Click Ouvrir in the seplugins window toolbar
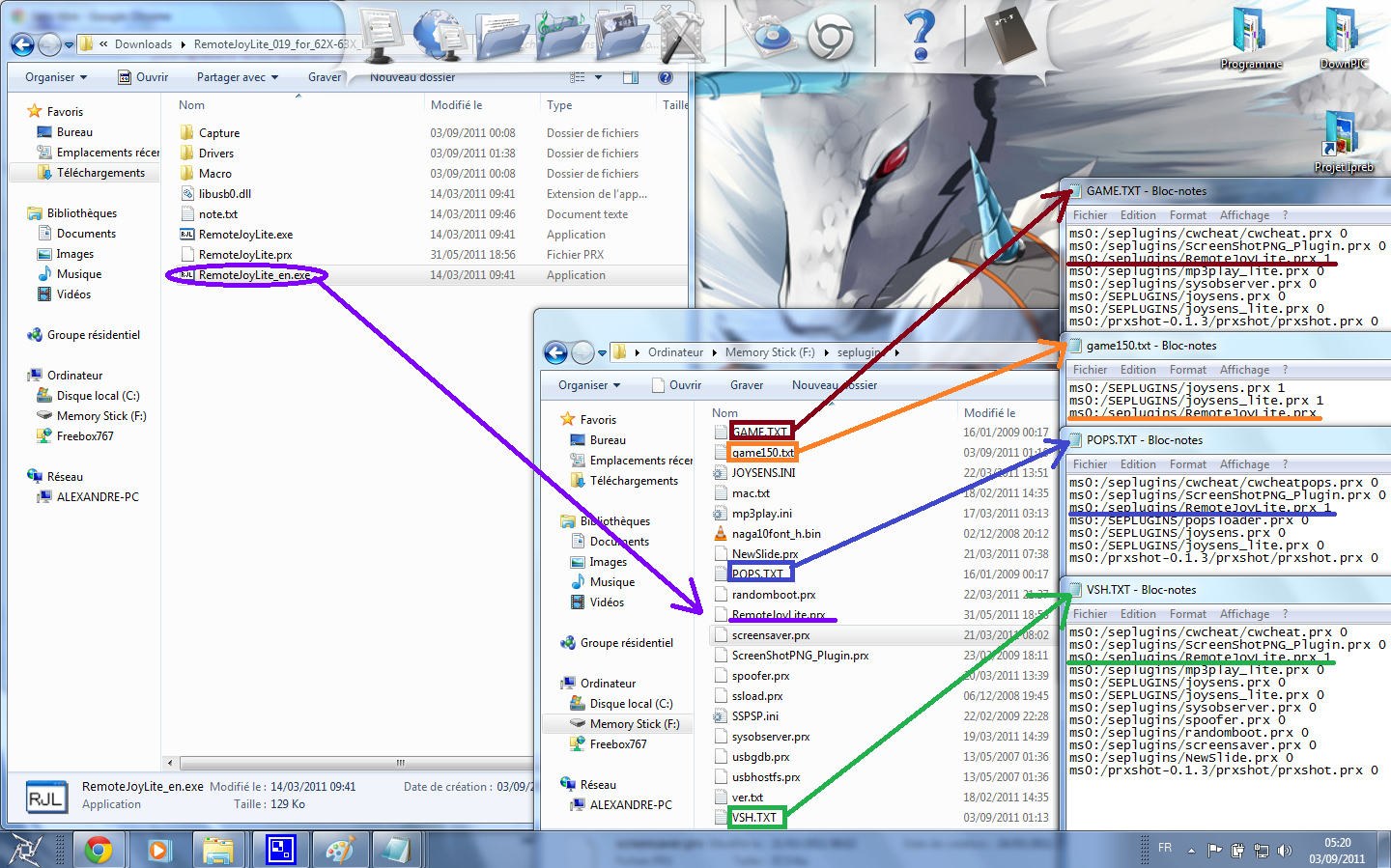The height and width of the screenshot is (868, 1391). [x=676, y=385]
